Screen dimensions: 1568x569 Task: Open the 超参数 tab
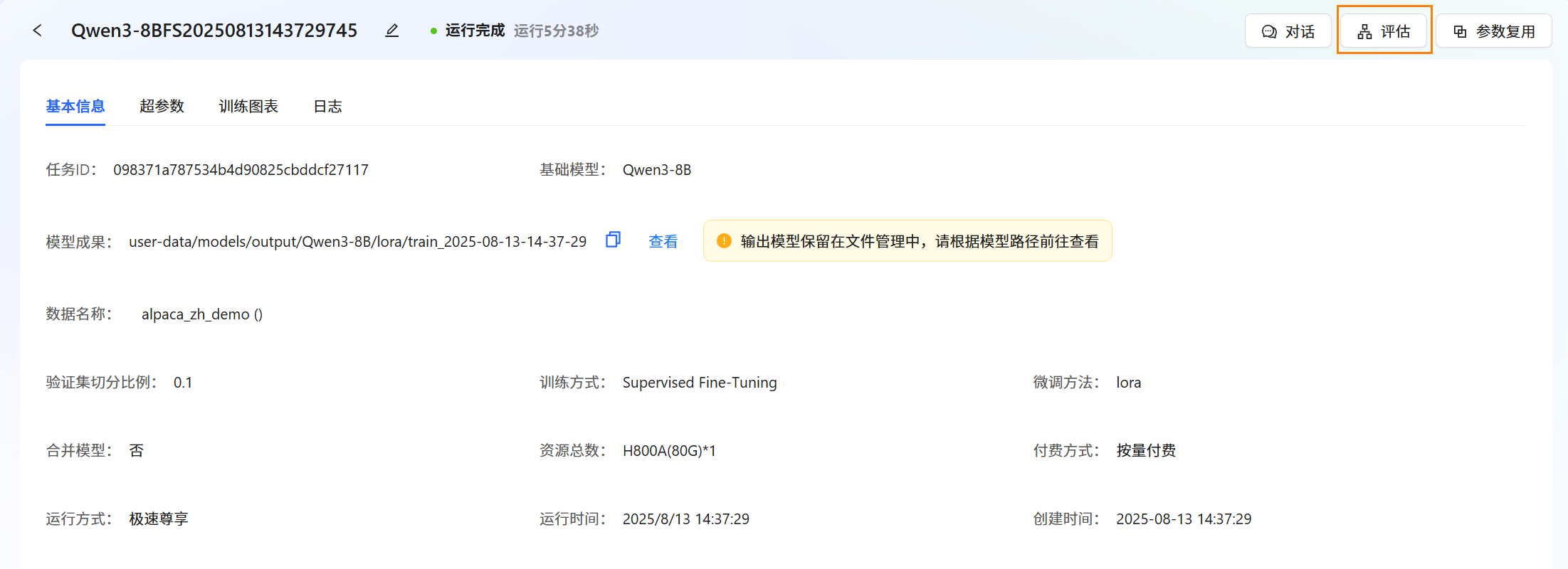point(162,107)
